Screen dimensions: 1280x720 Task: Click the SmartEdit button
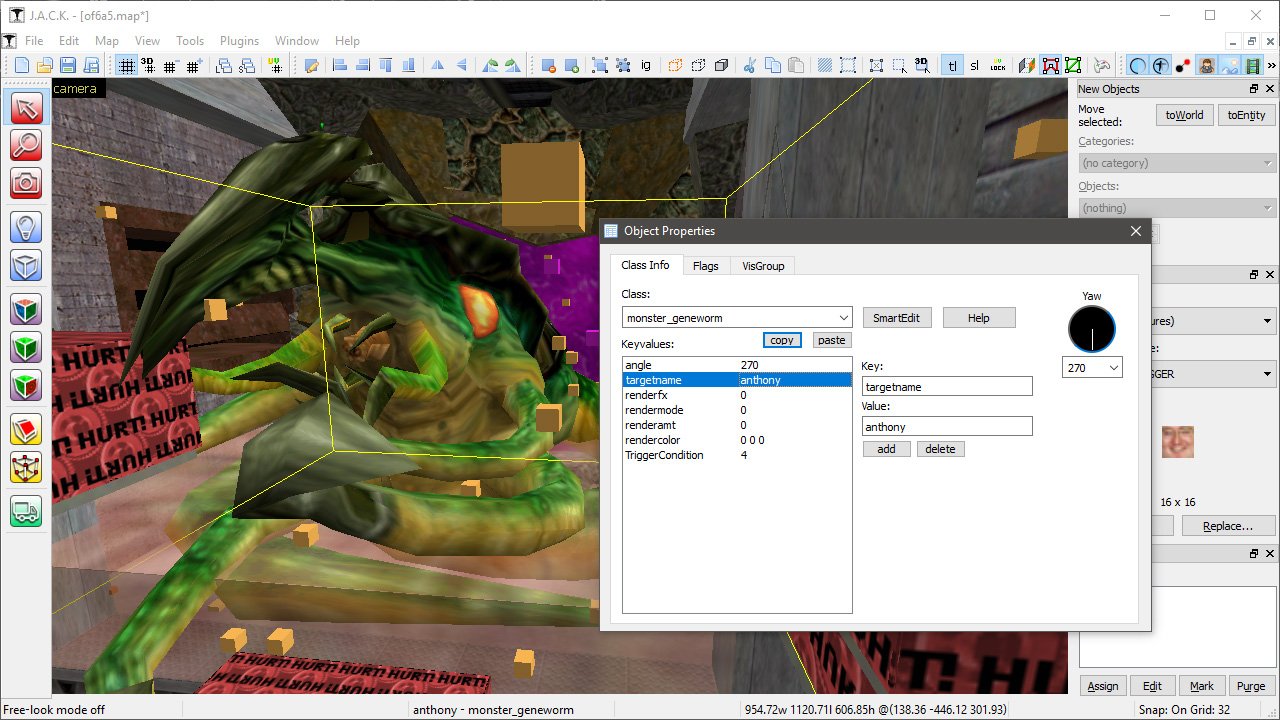(x=897, y=318)
